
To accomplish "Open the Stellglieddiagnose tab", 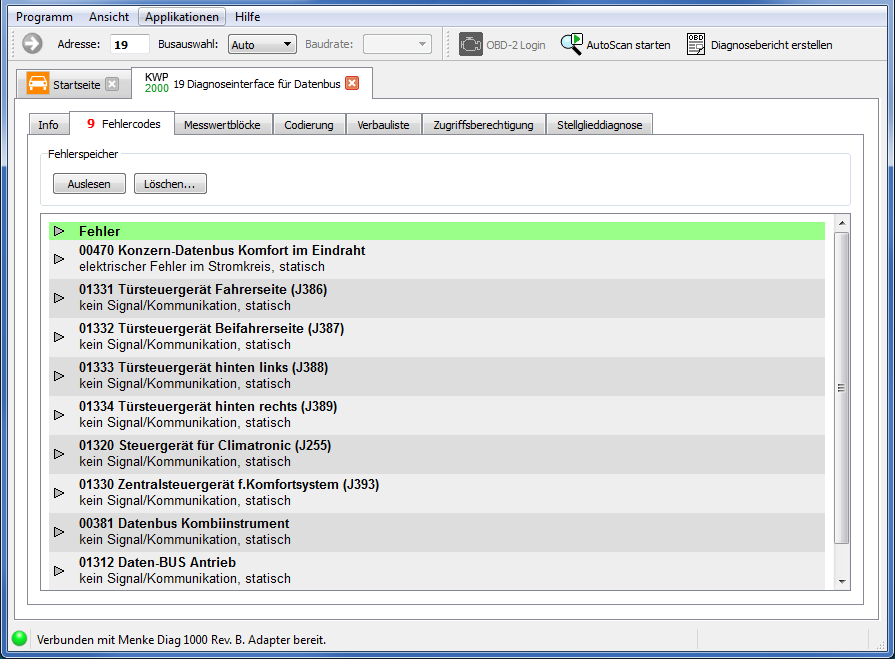I will click(x=600, y=125).
